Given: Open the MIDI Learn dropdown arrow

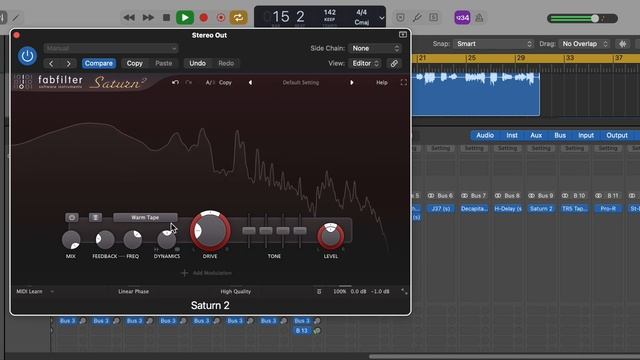Looking at the screenshot, I should pos(52,291).
